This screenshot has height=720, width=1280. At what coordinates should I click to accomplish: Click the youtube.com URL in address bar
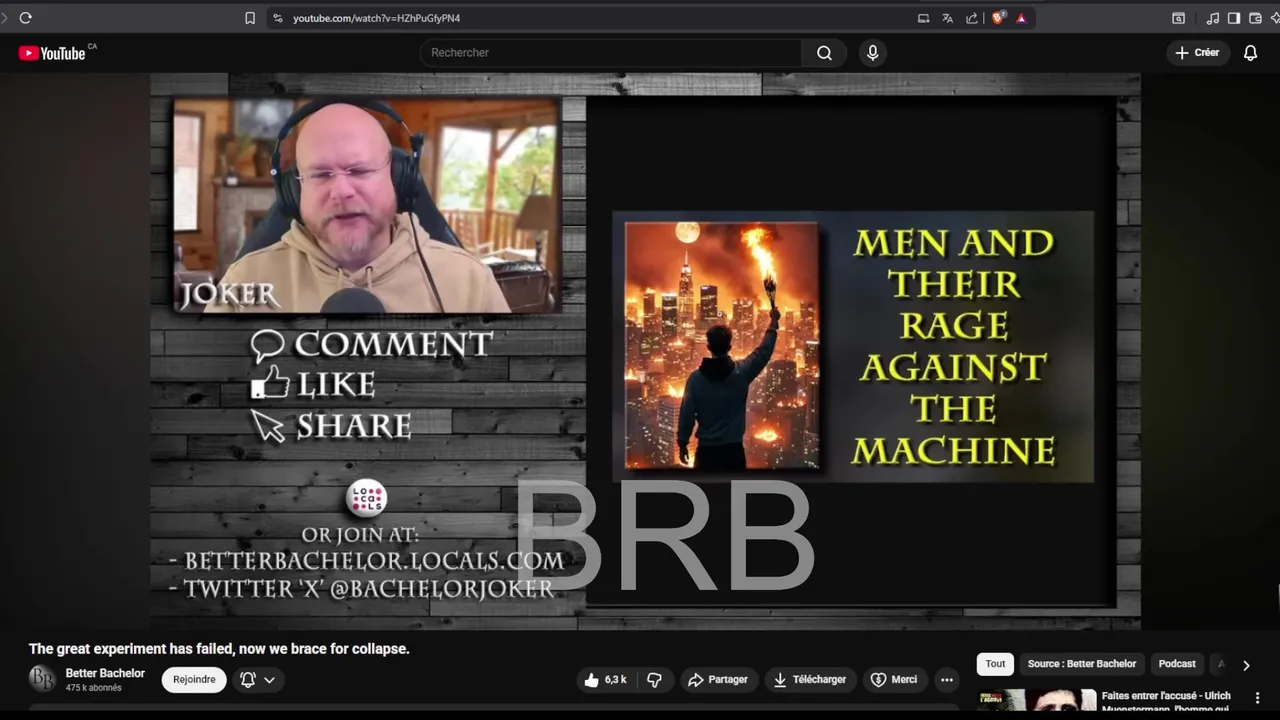pos(376,18)
